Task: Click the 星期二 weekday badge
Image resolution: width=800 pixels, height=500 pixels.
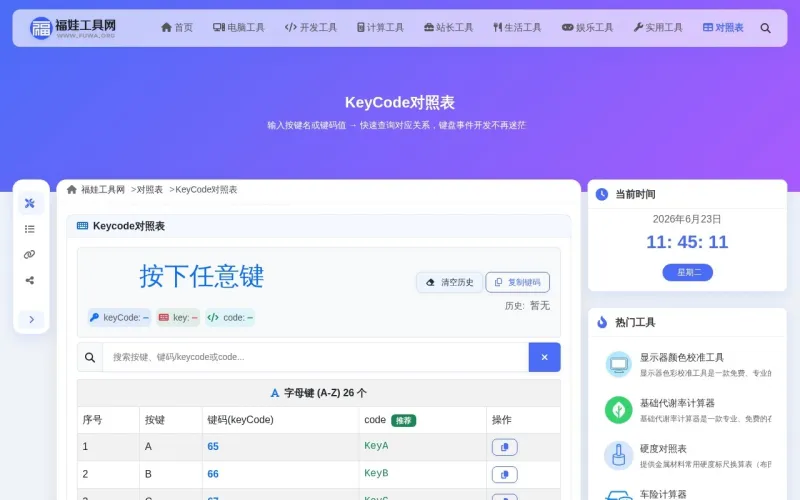Action: pyautogui.click(x=687, y=272)
